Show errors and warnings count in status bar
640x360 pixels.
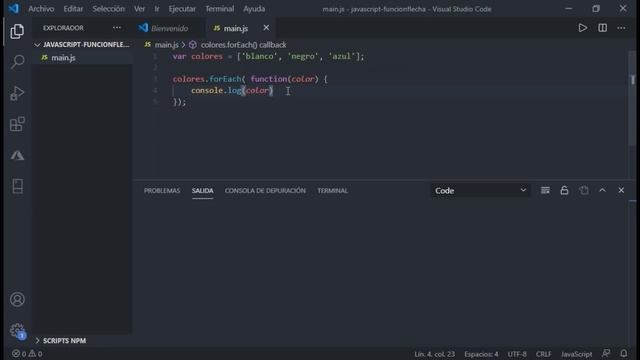pos(27,353)
